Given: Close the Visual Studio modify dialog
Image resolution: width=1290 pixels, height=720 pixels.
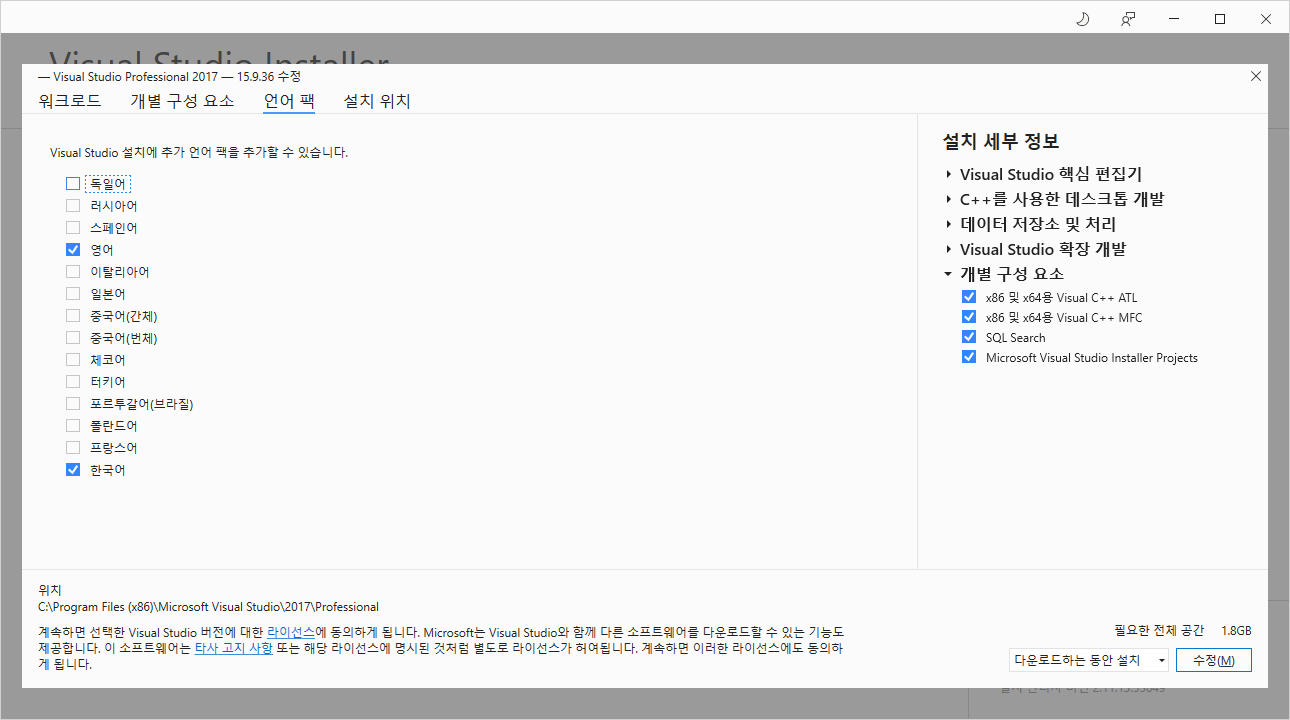Looking at the screenshot, I should (x=1256, y=76).
